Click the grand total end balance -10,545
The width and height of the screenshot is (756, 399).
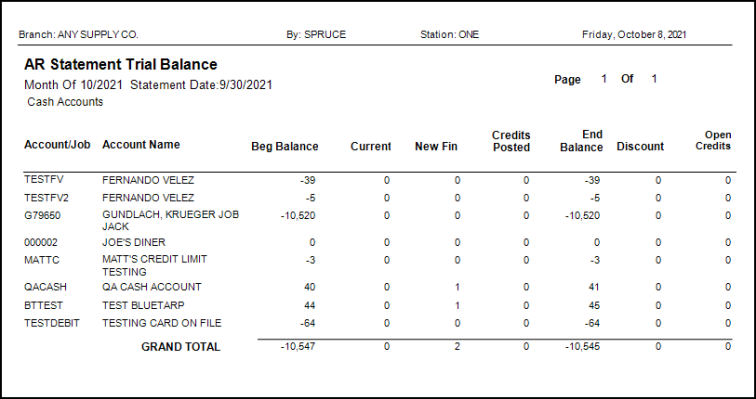(582, 346)
